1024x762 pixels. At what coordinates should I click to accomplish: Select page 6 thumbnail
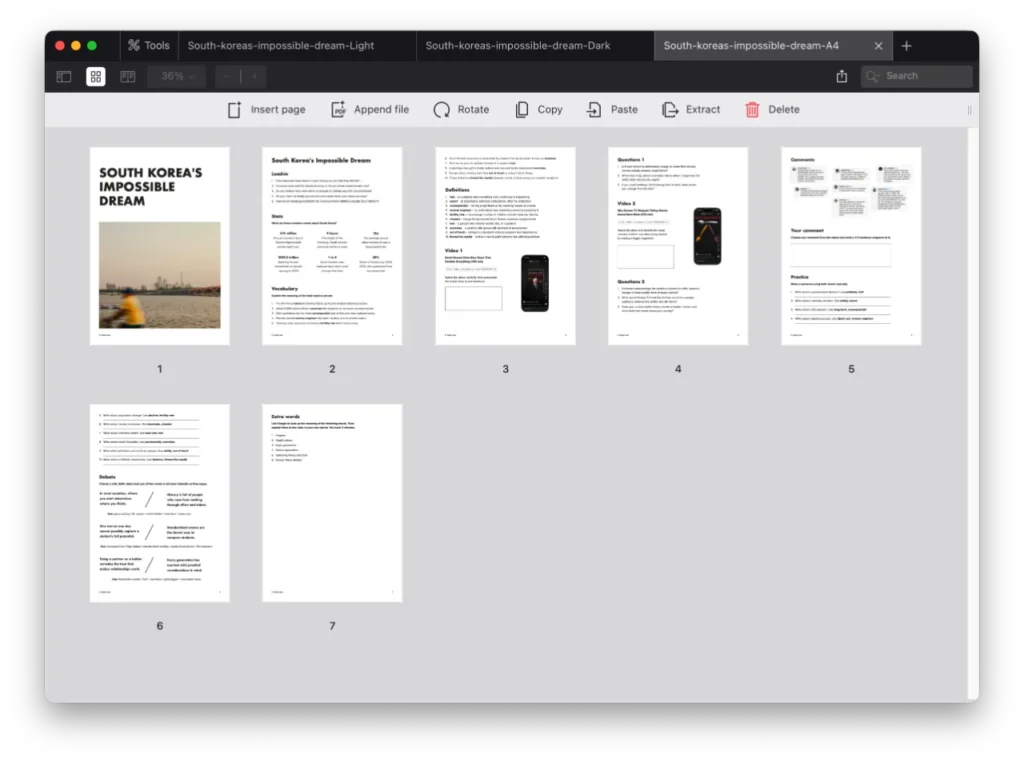[159, 503]
